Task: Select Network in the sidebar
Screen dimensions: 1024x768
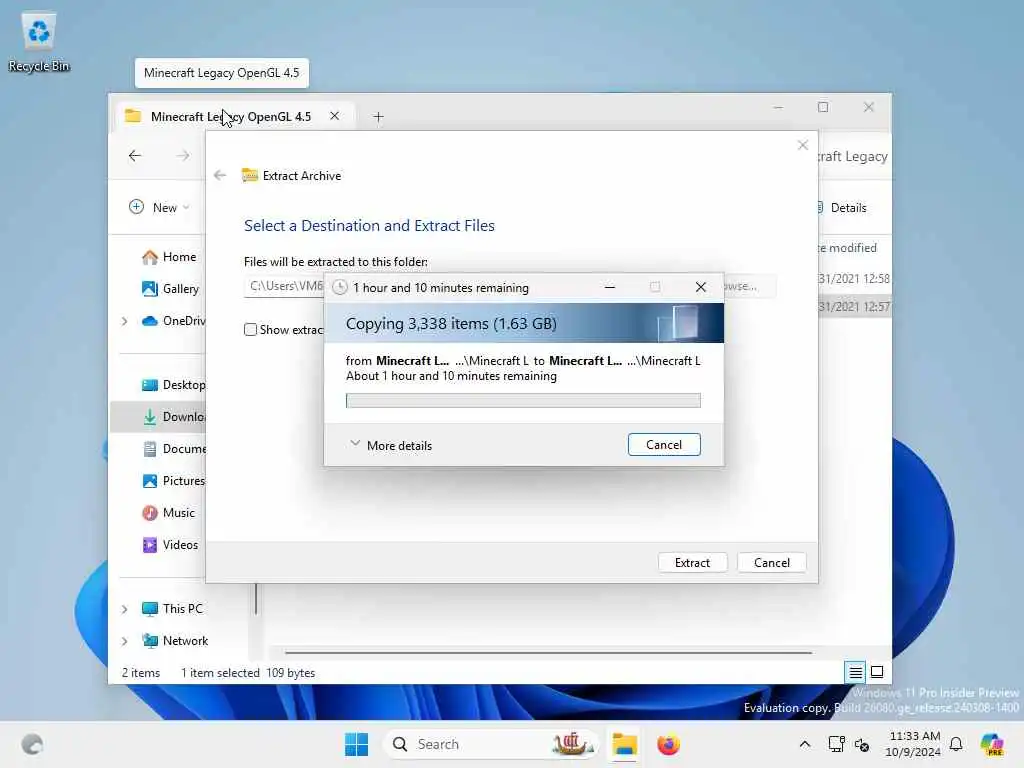Action: coord(175,641)
